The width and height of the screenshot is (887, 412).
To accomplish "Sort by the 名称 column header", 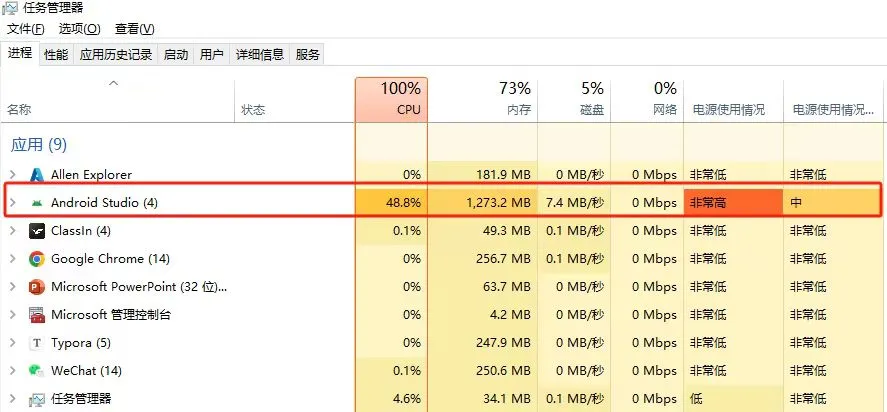I will pos(117,100).
